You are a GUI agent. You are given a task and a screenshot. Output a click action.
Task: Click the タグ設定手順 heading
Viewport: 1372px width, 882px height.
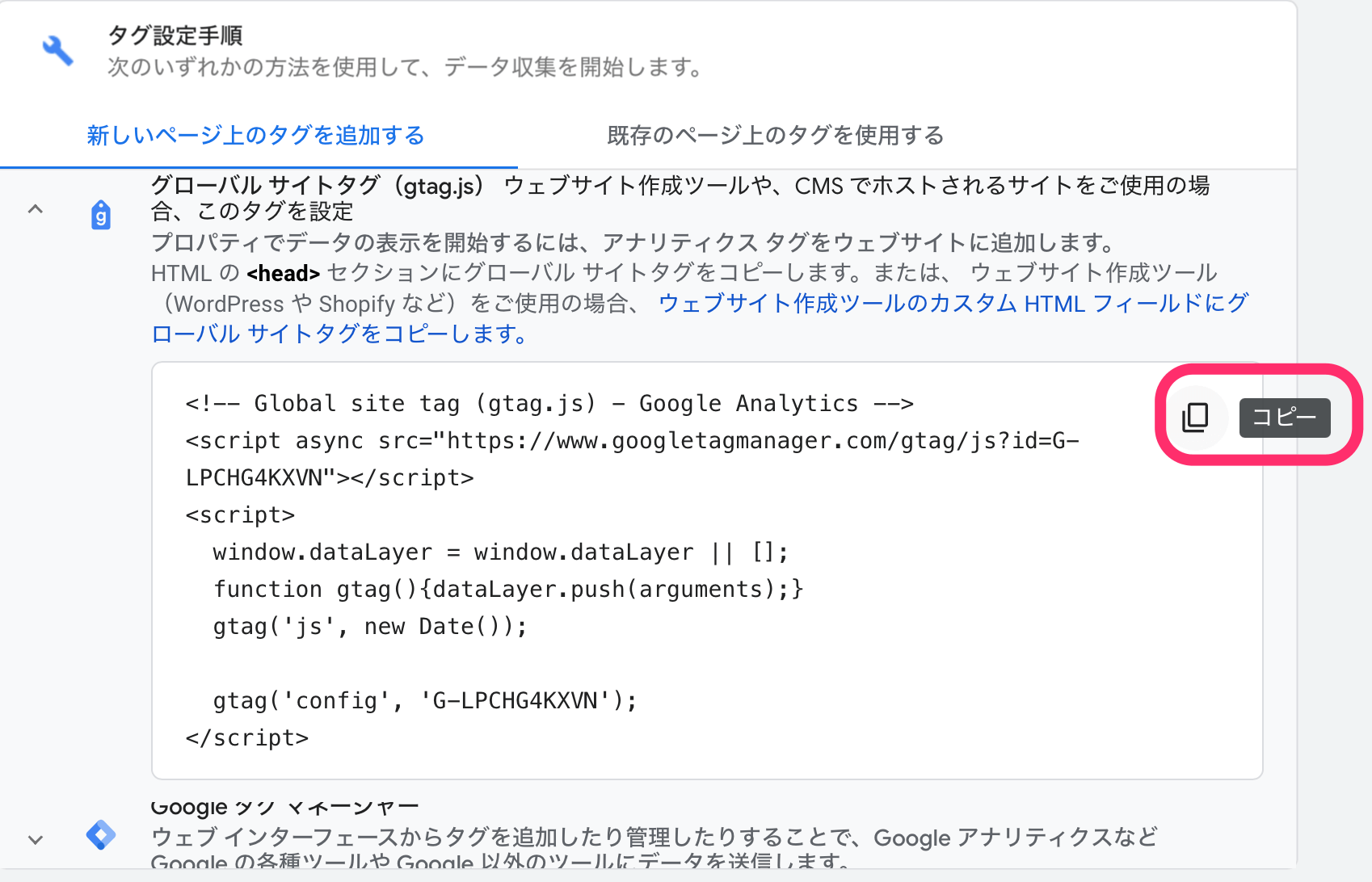coord(175,36)
